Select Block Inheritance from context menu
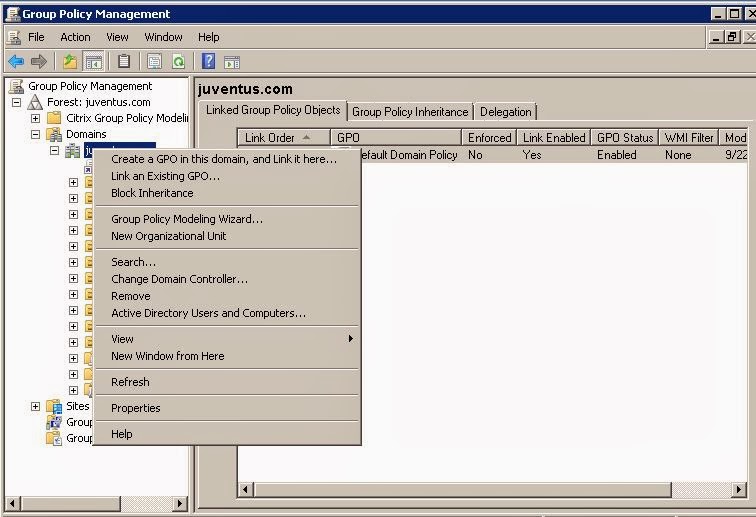Viewport: 756px width, 517px height. pyautogui.click(x=227, y=193)
